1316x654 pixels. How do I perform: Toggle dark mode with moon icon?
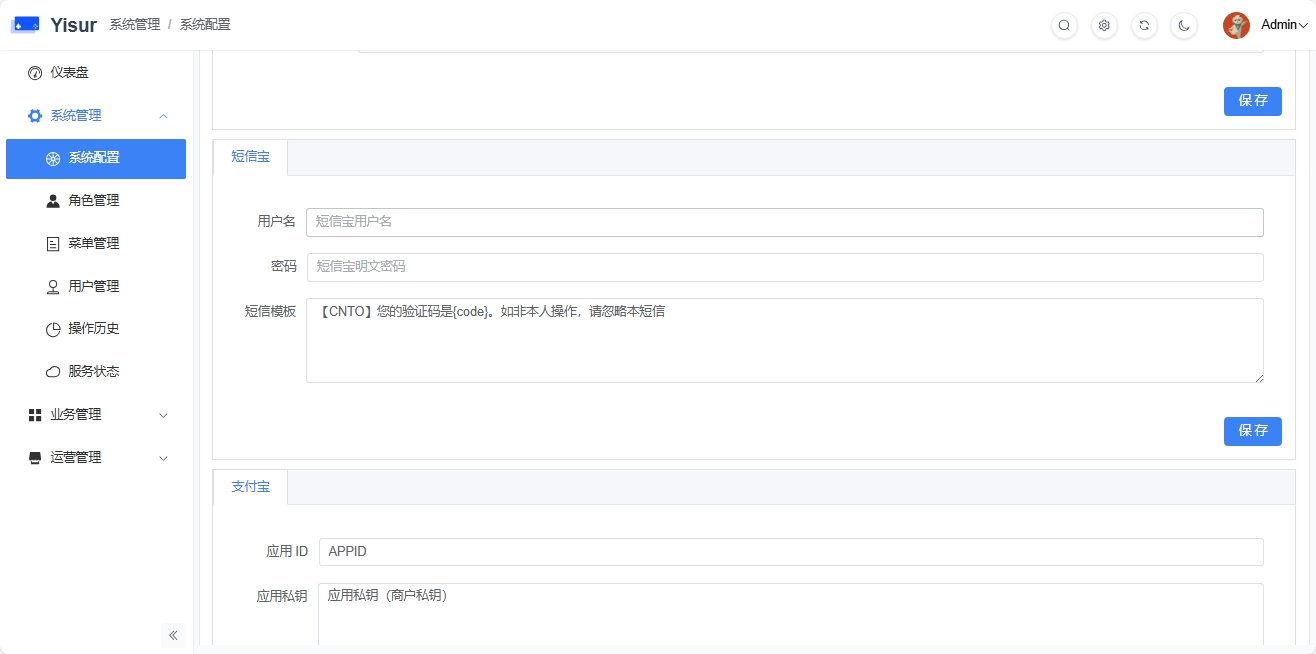(1184, 26)
